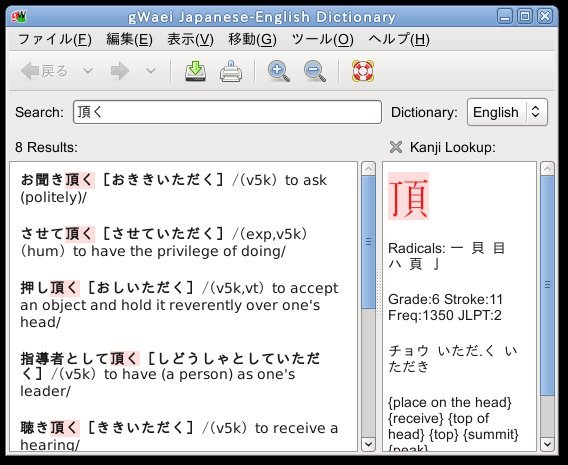Click the printer icon
This screenshot has width=568, height=465.
(x=231, y=71)
